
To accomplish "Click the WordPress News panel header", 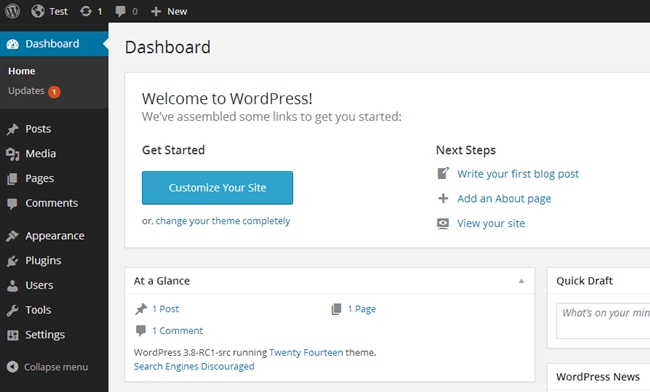I will click(x=599, y=377).
